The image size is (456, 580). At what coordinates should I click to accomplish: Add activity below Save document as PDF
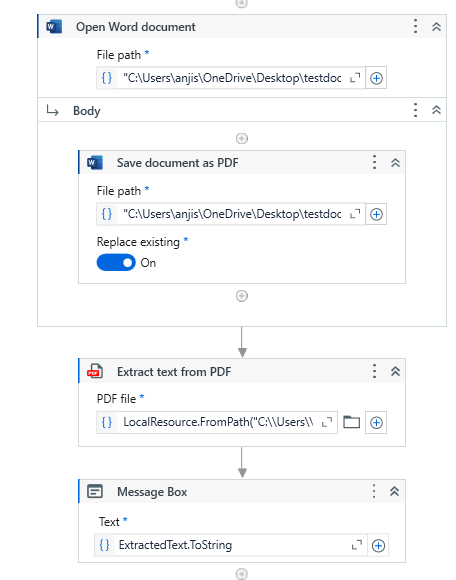tap(242, 296)
